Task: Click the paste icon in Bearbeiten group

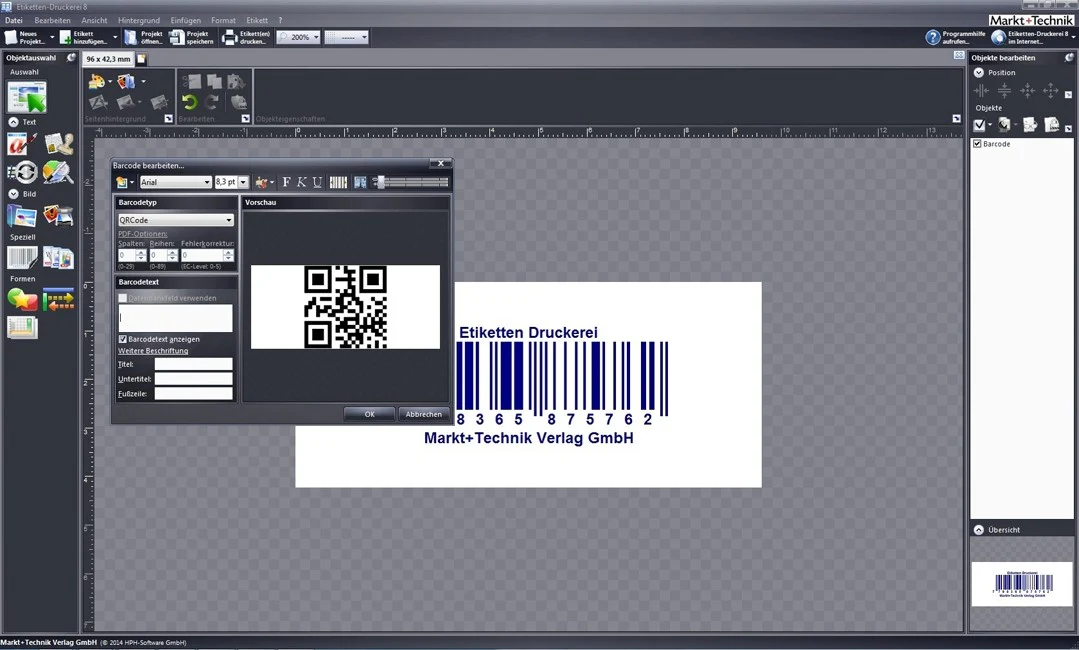Action: tap(235, 81)
